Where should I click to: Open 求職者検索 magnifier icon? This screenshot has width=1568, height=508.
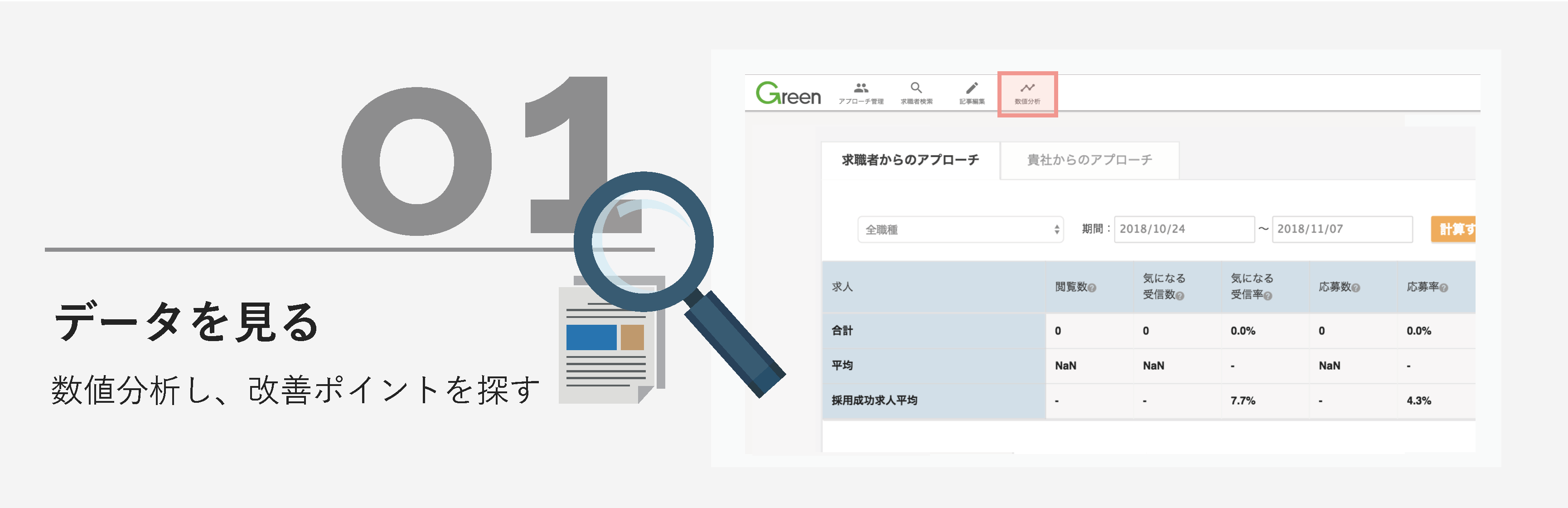pyautogui.click(x=916, y=88)
